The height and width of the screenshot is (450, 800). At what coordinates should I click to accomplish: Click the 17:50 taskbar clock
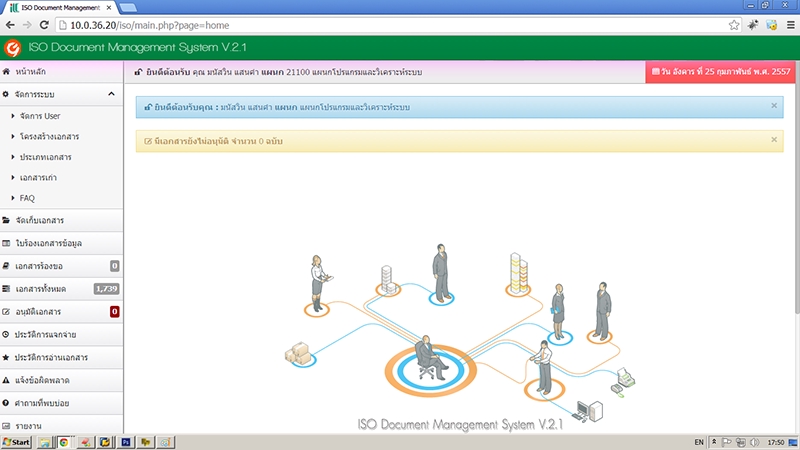(x=776, y=442)
